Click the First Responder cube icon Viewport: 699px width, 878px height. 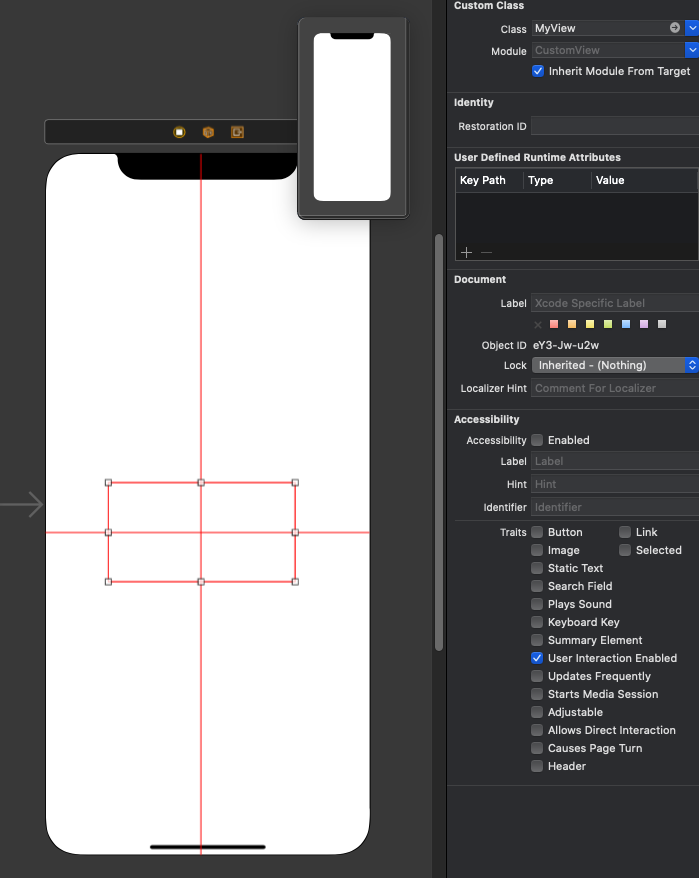tap(208, 132)
